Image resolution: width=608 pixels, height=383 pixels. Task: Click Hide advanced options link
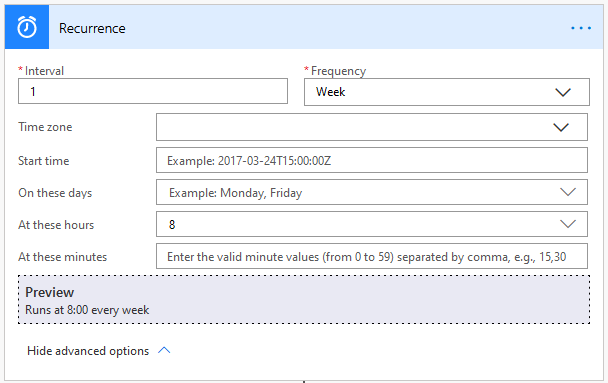tap(98, 351)
